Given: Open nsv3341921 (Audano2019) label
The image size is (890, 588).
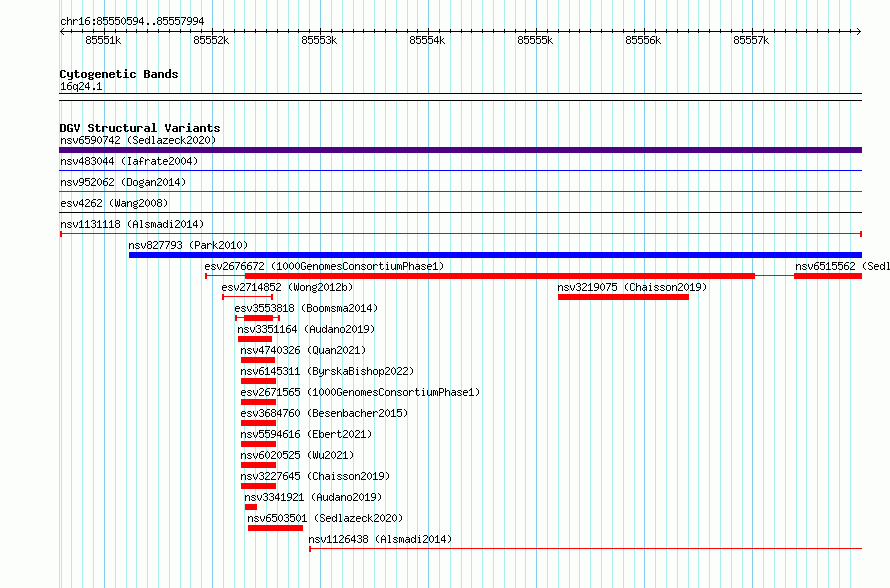Looking at the screenshot, I should [x=313, y=497].
